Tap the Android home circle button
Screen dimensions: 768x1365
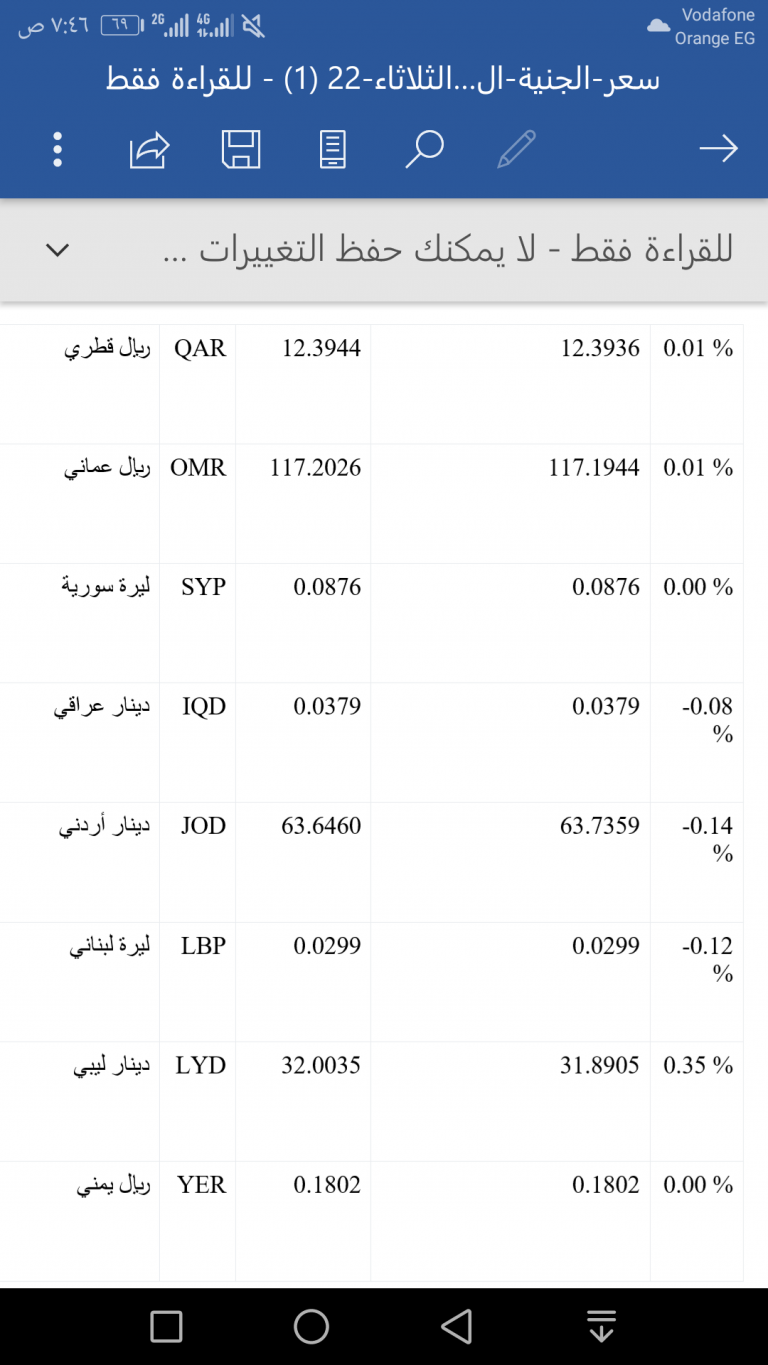click(x=312, y=1326)
